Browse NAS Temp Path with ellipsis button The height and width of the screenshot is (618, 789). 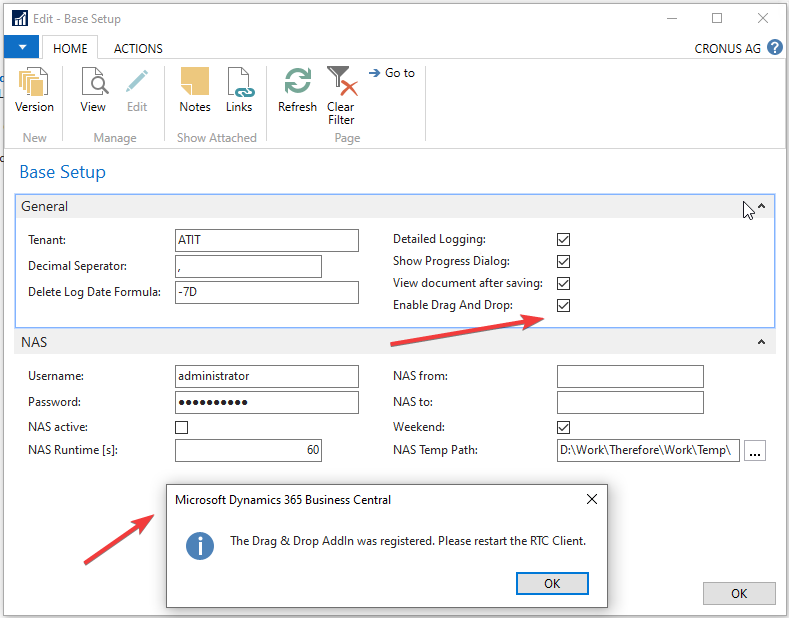755,450
